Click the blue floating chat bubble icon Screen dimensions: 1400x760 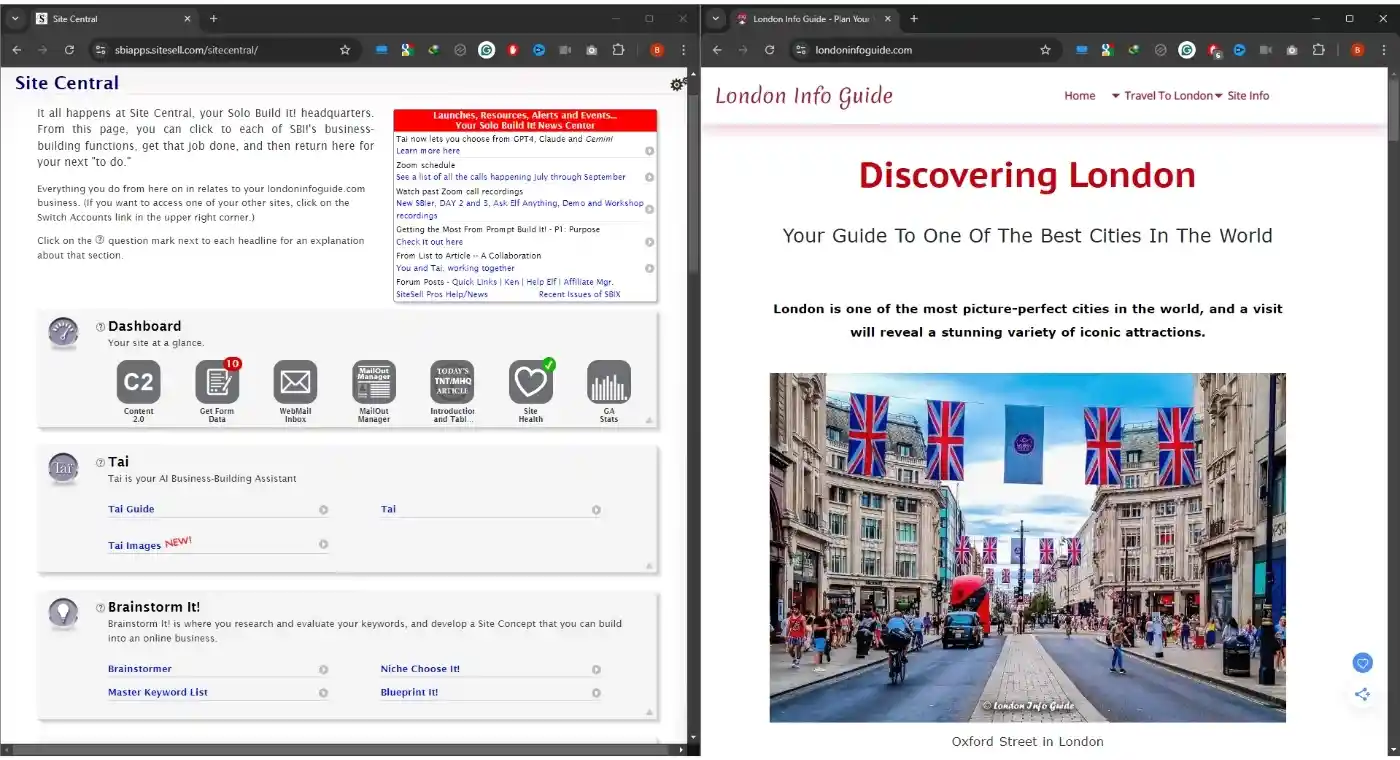click(x=1362, y=662)
